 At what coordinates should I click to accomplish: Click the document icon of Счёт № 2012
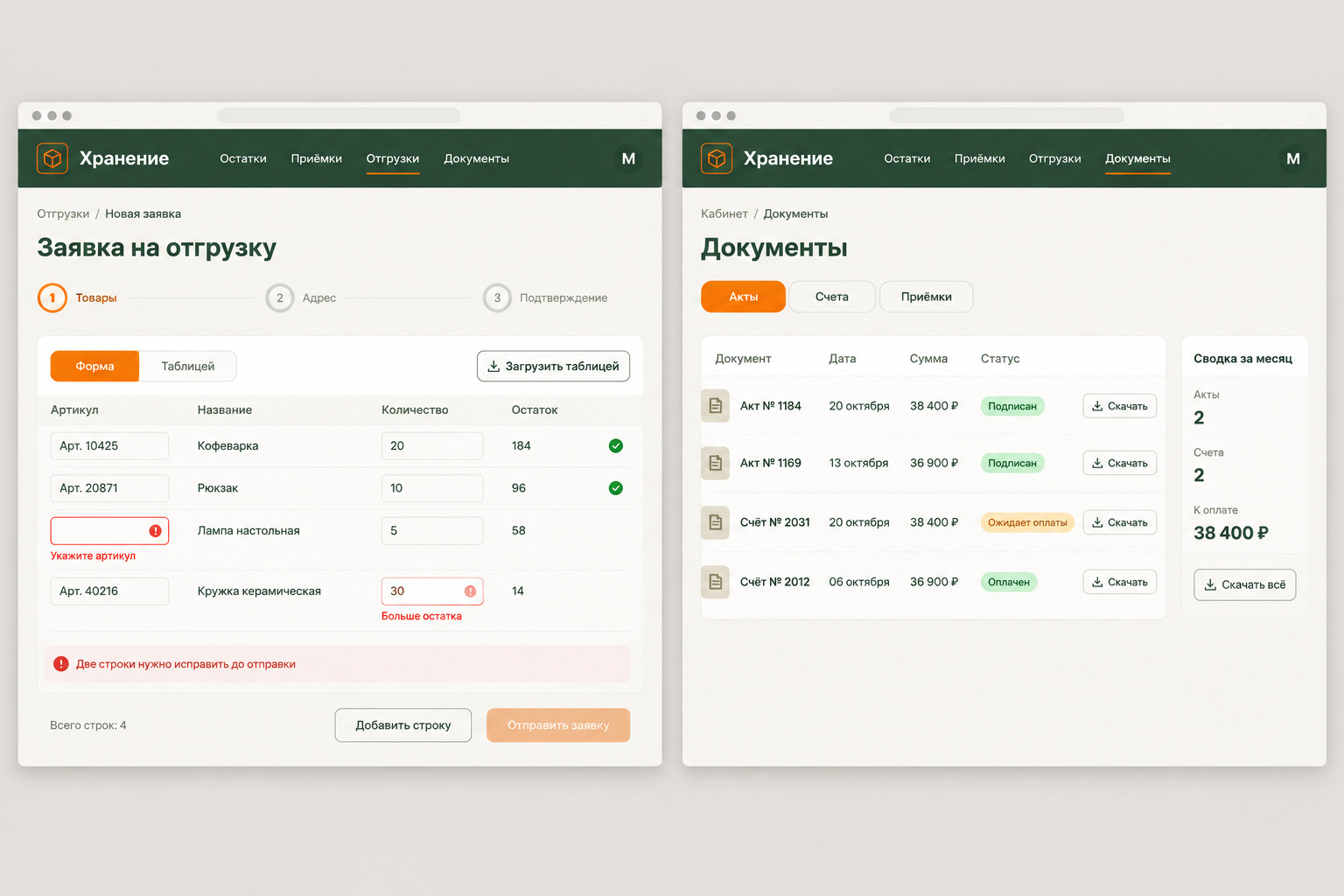715,582
